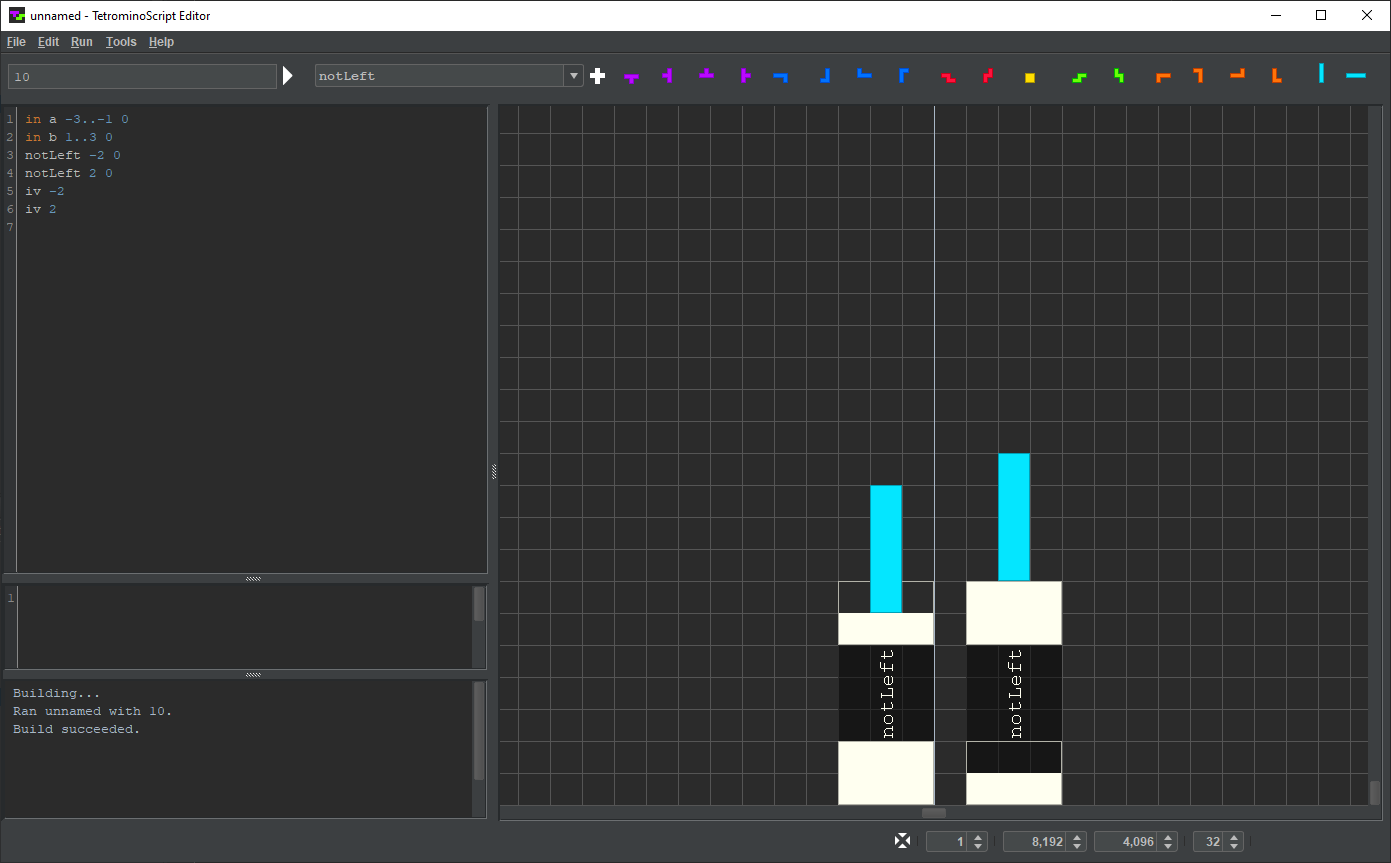Image resolution: width=1391 pixels, height=863 pixels.
Task: Select the orange horizontal L-piece with right hook up
Action: tap(1237, 73)
